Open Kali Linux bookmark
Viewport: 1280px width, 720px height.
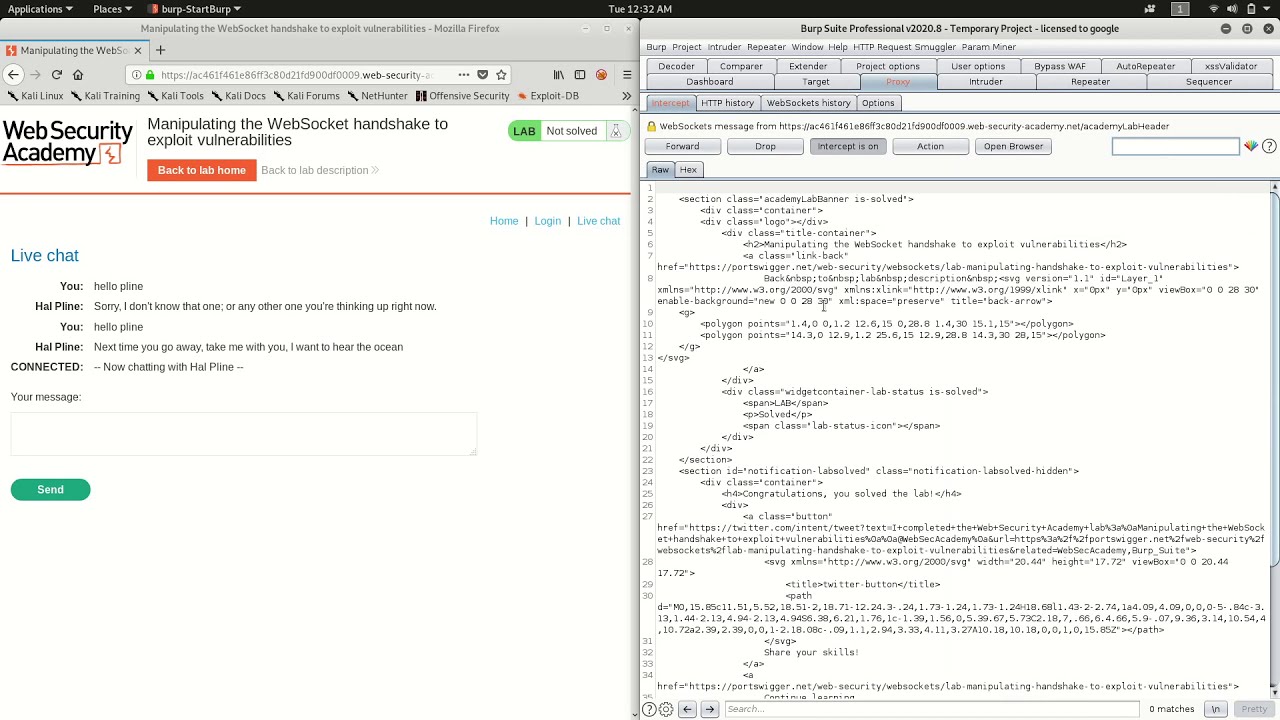pos(35,96)
